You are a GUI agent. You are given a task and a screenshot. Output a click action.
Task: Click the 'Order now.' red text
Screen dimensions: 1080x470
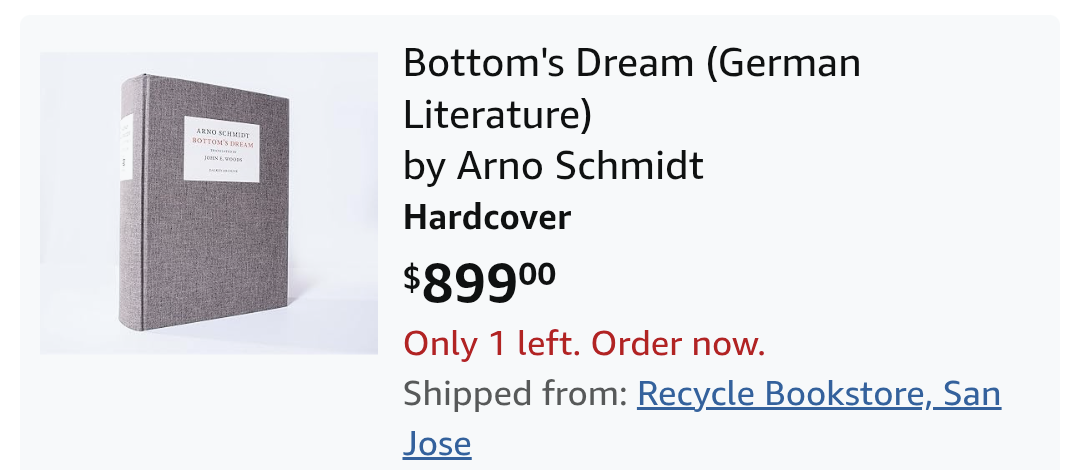coord(678,343)
